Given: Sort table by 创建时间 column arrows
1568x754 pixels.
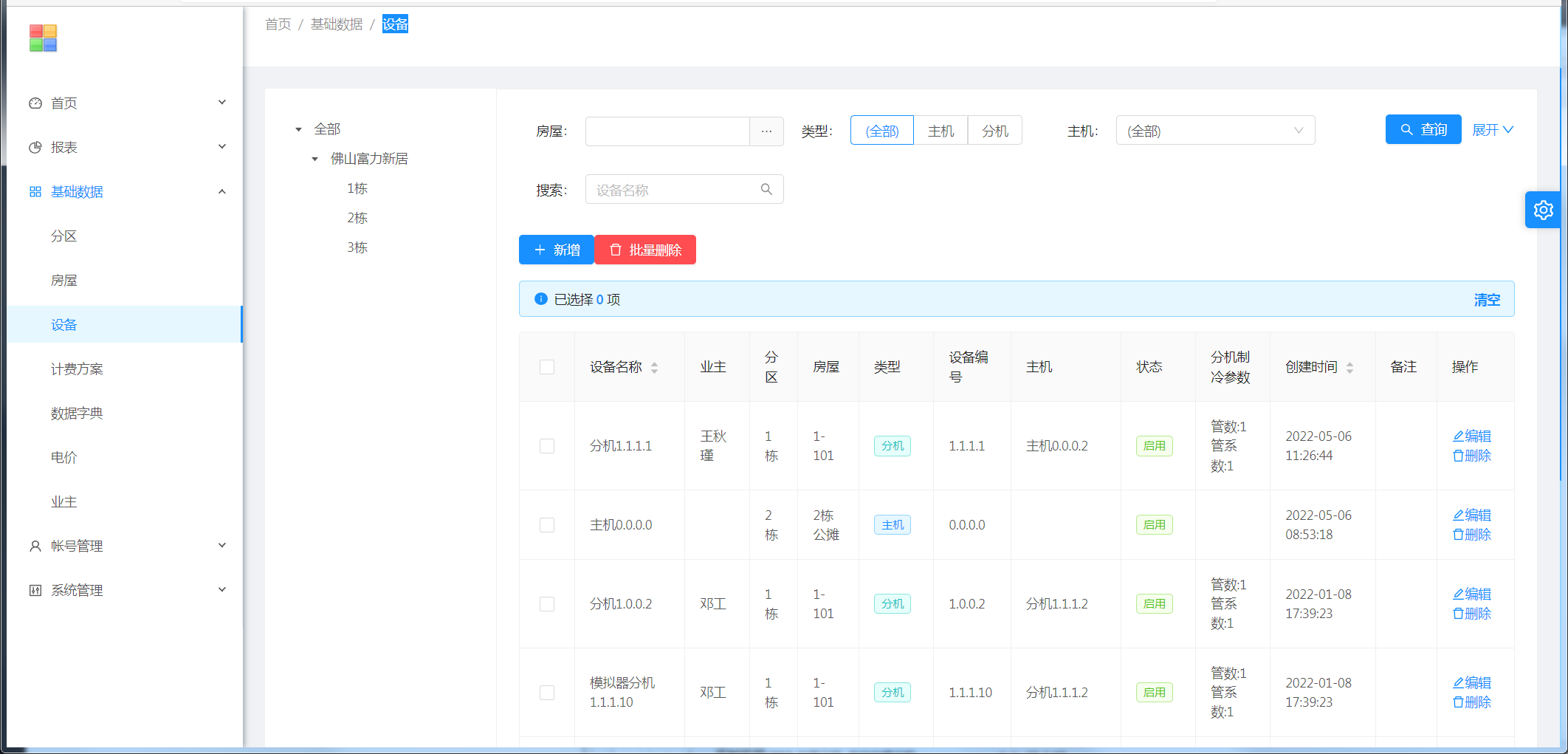Looking at the screenshot, I should pos(1349,368).
